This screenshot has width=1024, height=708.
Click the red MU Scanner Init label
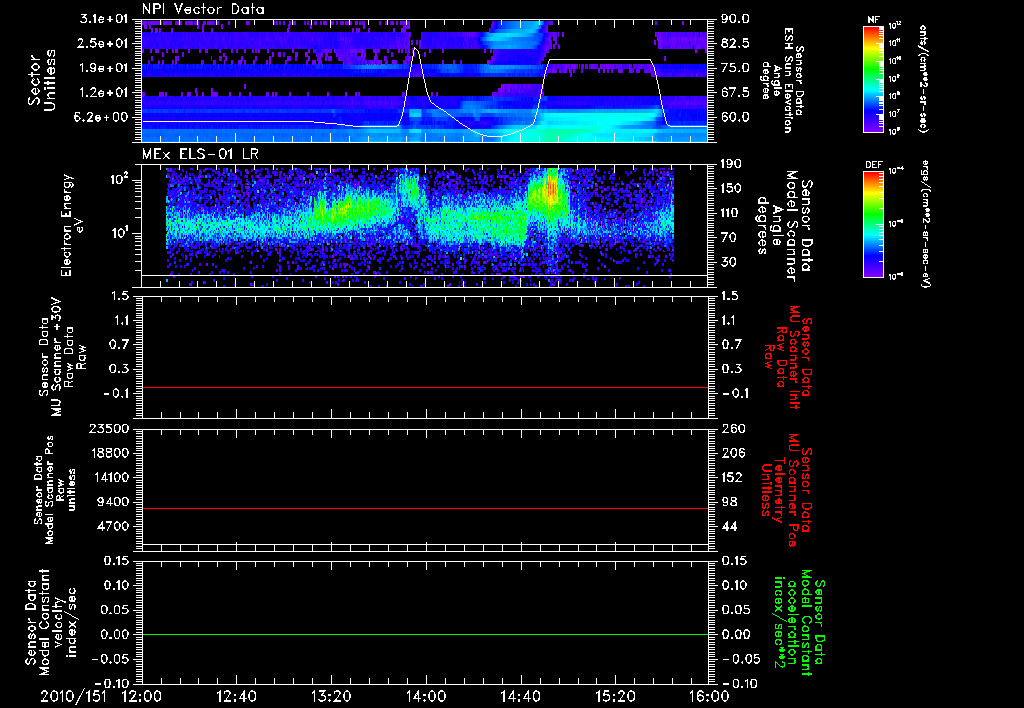click(x=787, y=357)
